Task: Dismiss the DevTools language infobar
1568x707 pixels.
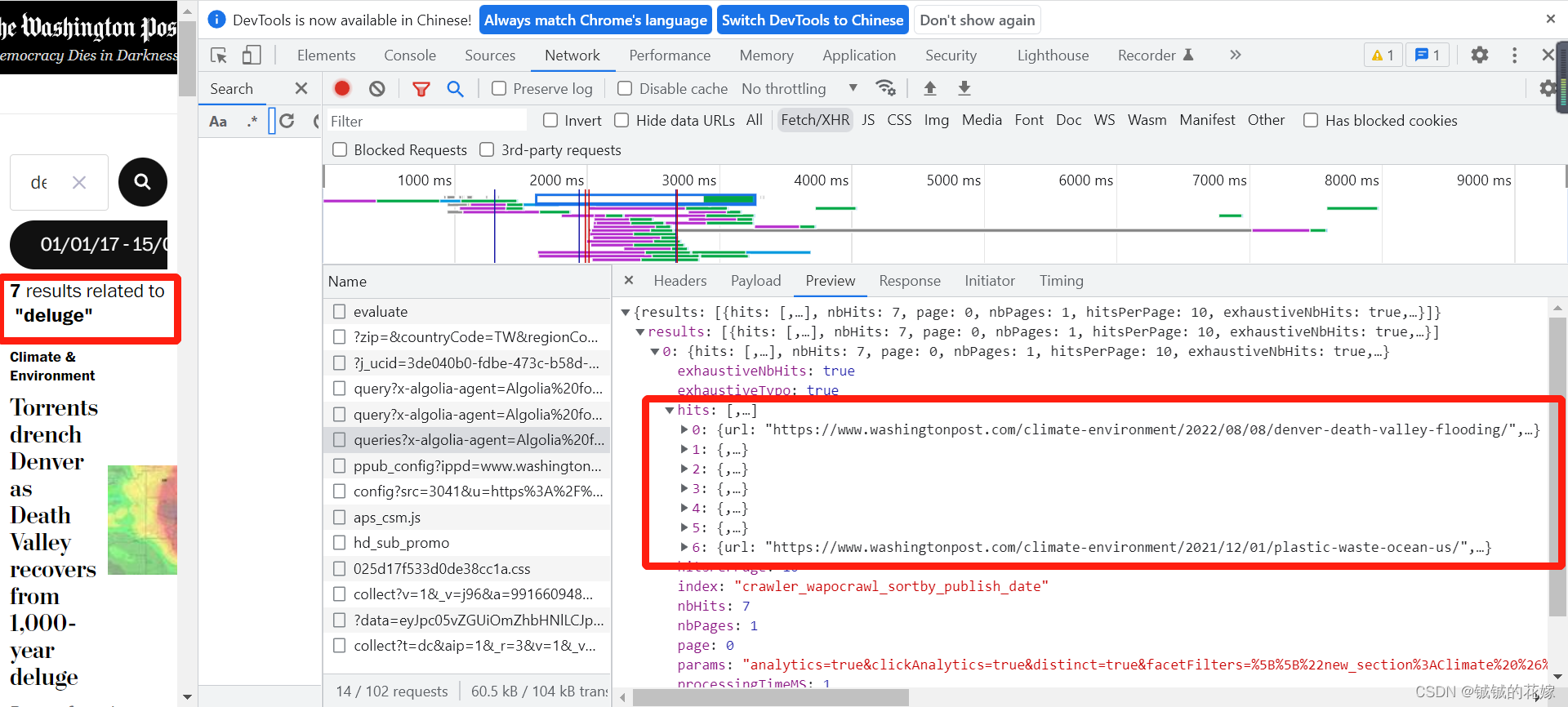Action: pos(1551,19)
